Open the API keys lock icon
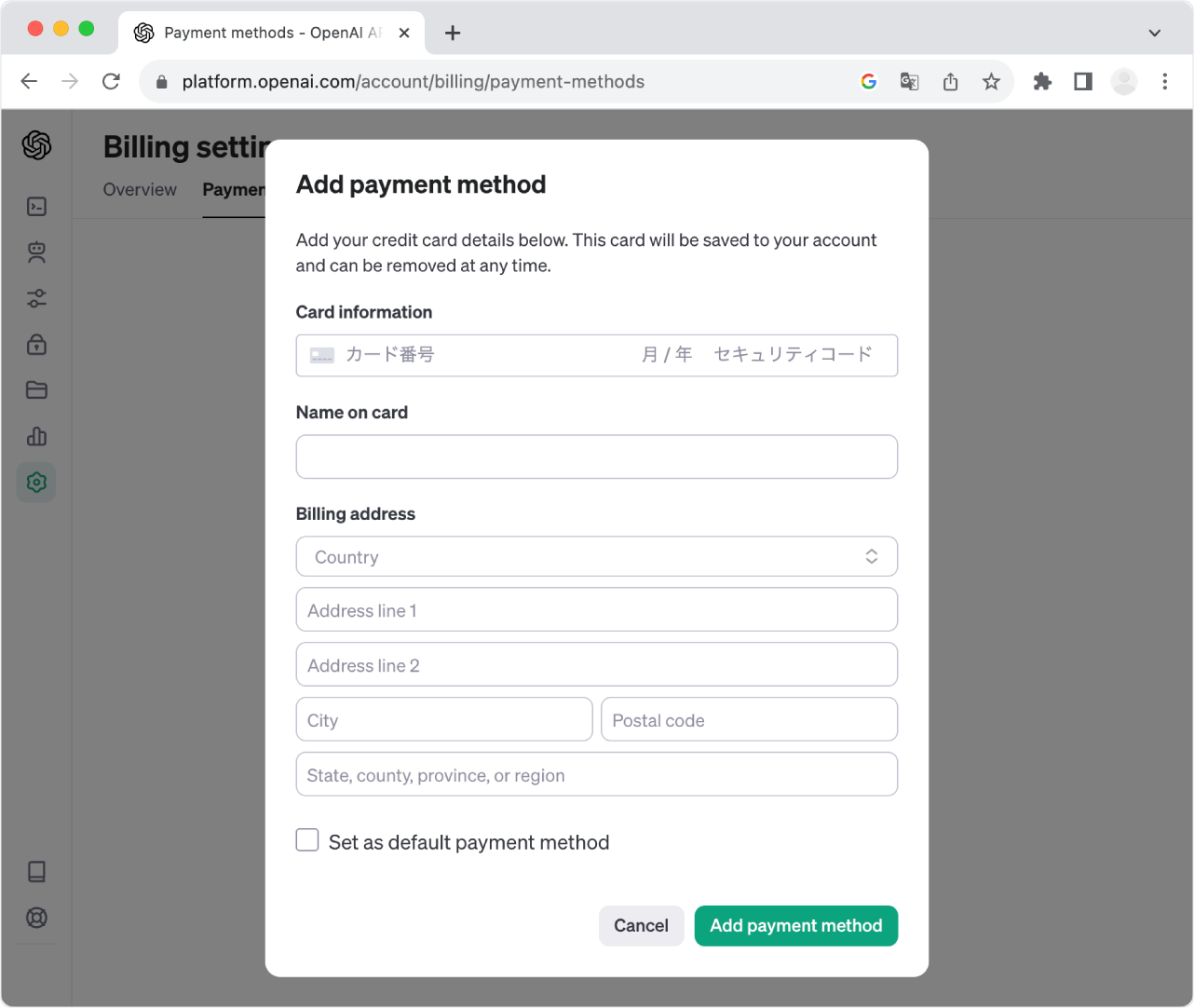The width and height of the screenshot is (1194, 1008). coord(36,345)
